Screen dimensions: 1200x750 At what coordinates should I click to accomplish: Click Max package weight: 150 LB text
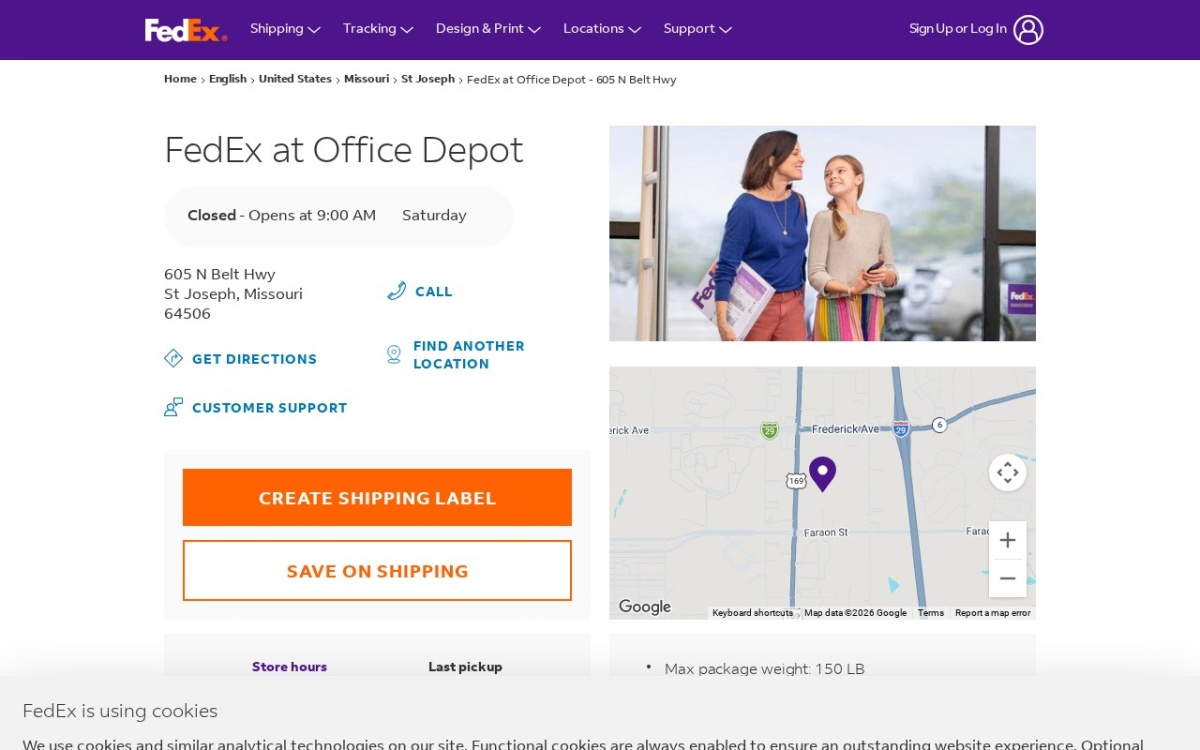764,669
